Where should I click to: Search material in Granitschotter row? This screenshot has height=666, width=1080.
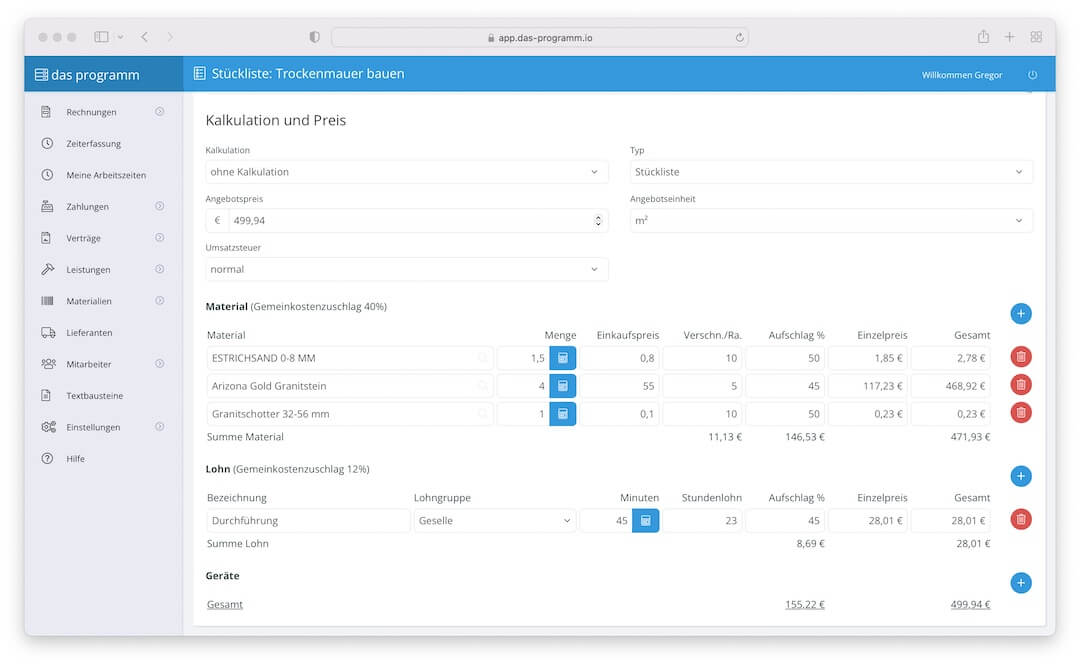483,414
